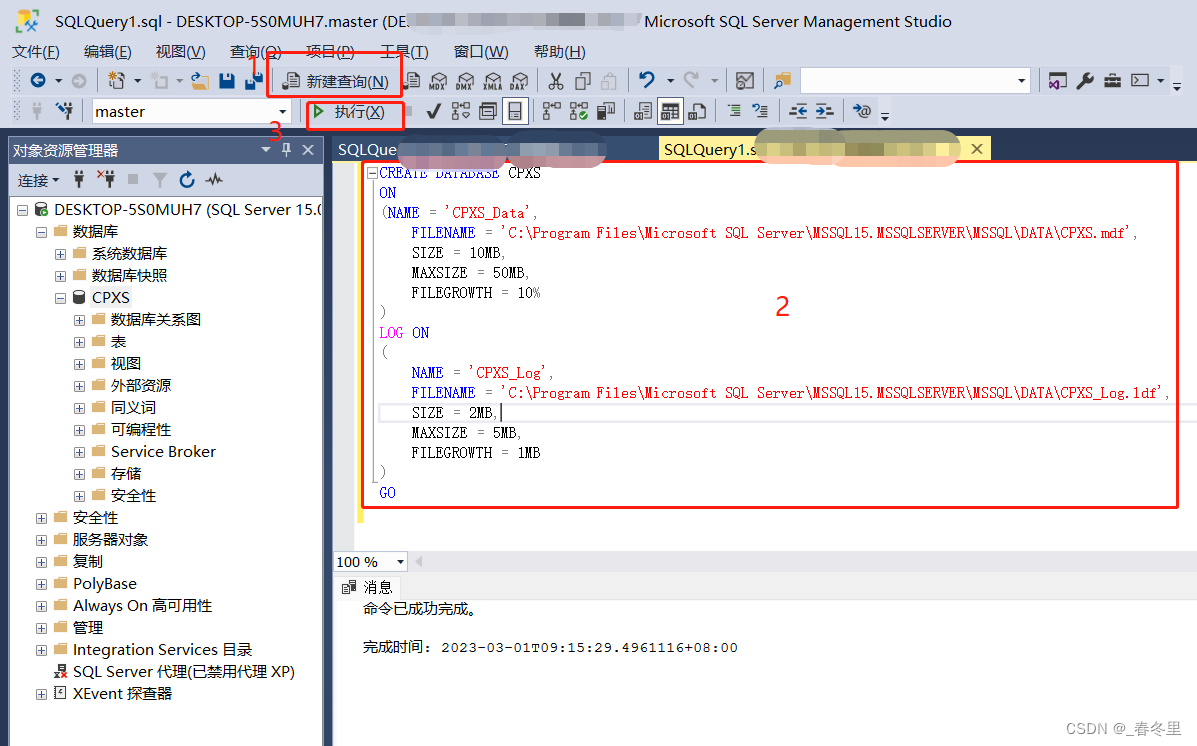Click the 新建查询(N) button

click(335, 81)
